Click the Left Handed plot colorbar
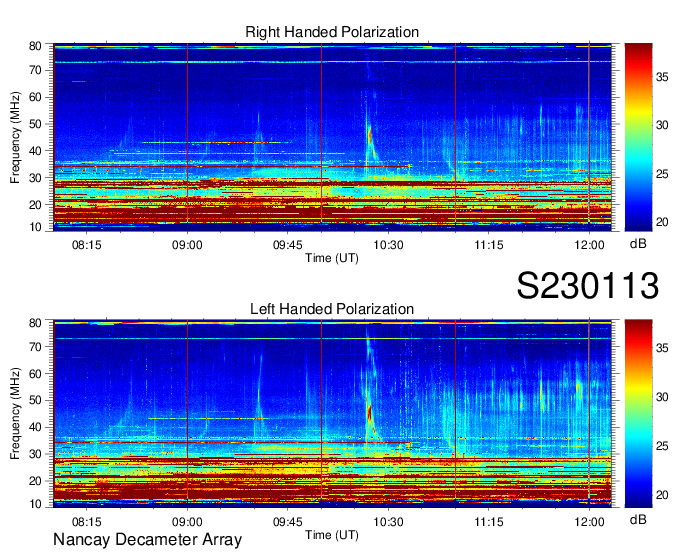The height and width of the screenshot is (552, 680). click(x=638, y=414)
